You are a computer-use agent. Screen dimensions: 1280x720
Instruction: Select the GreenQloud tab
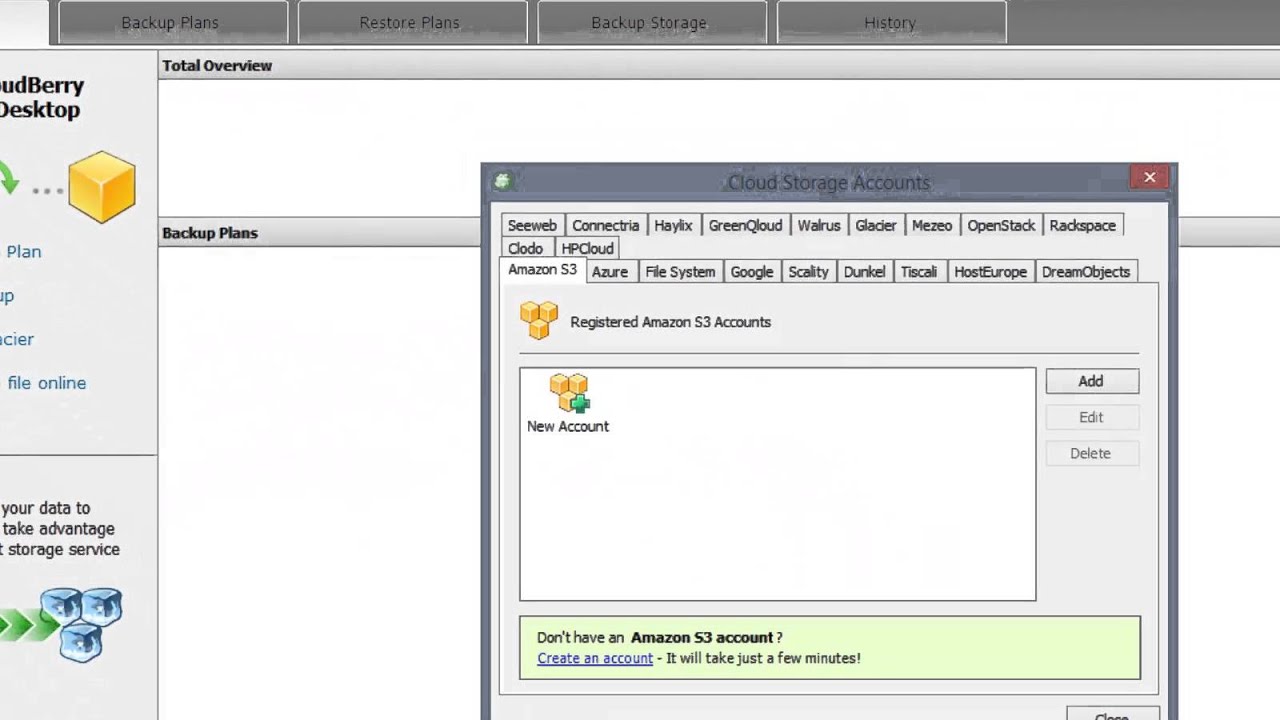click(x=746, y=225)
